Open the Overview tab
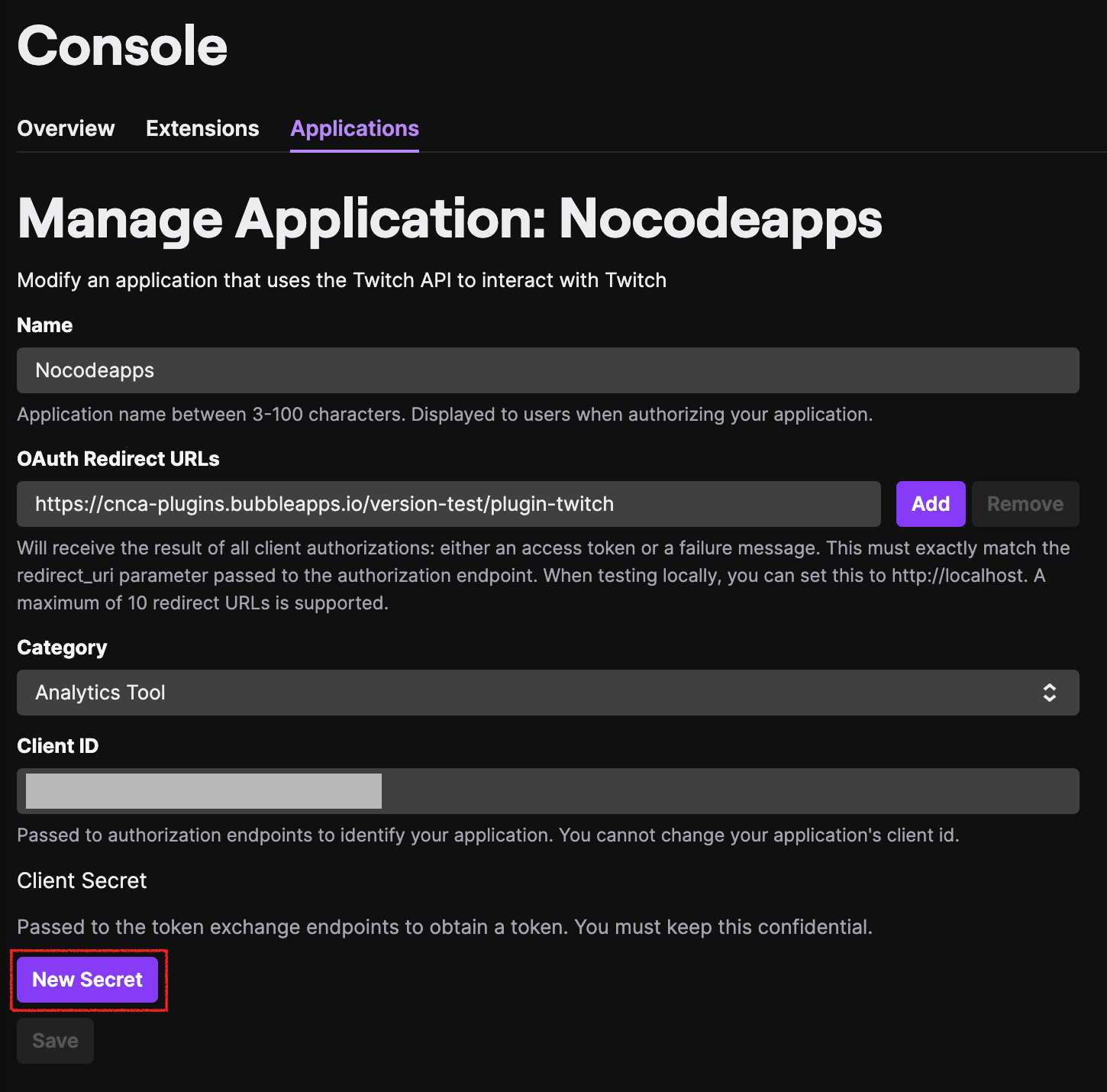1107x1092 pixels. [x=66, y=128]
